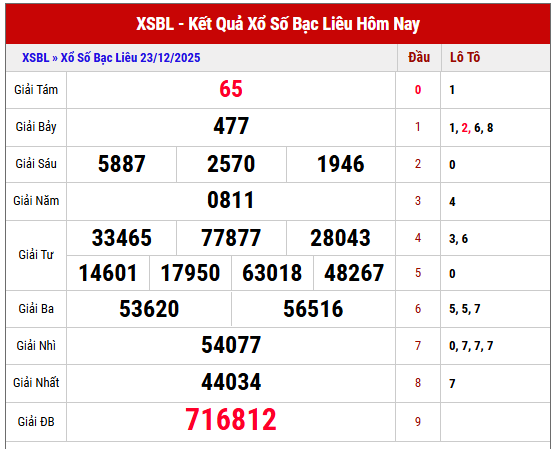The height and width of the screenshot is (449, 557).
Task: Click Lô Tô values '5, 5, 7'
Action: pyautogui.click(x=465, y=309)
